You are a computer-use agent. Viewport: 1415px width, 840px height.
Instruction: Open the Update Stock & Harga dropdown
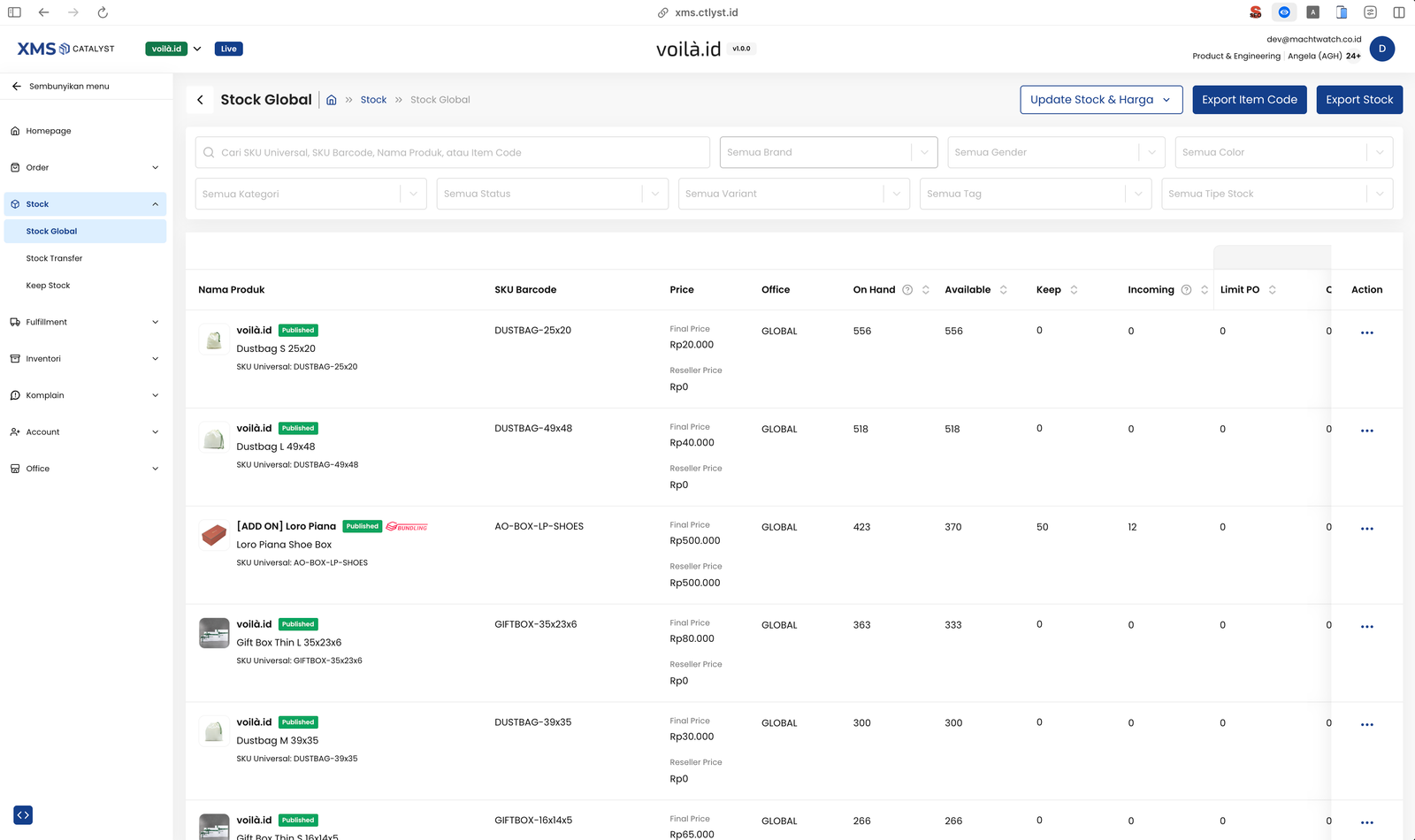click(x=1101, y=100)
